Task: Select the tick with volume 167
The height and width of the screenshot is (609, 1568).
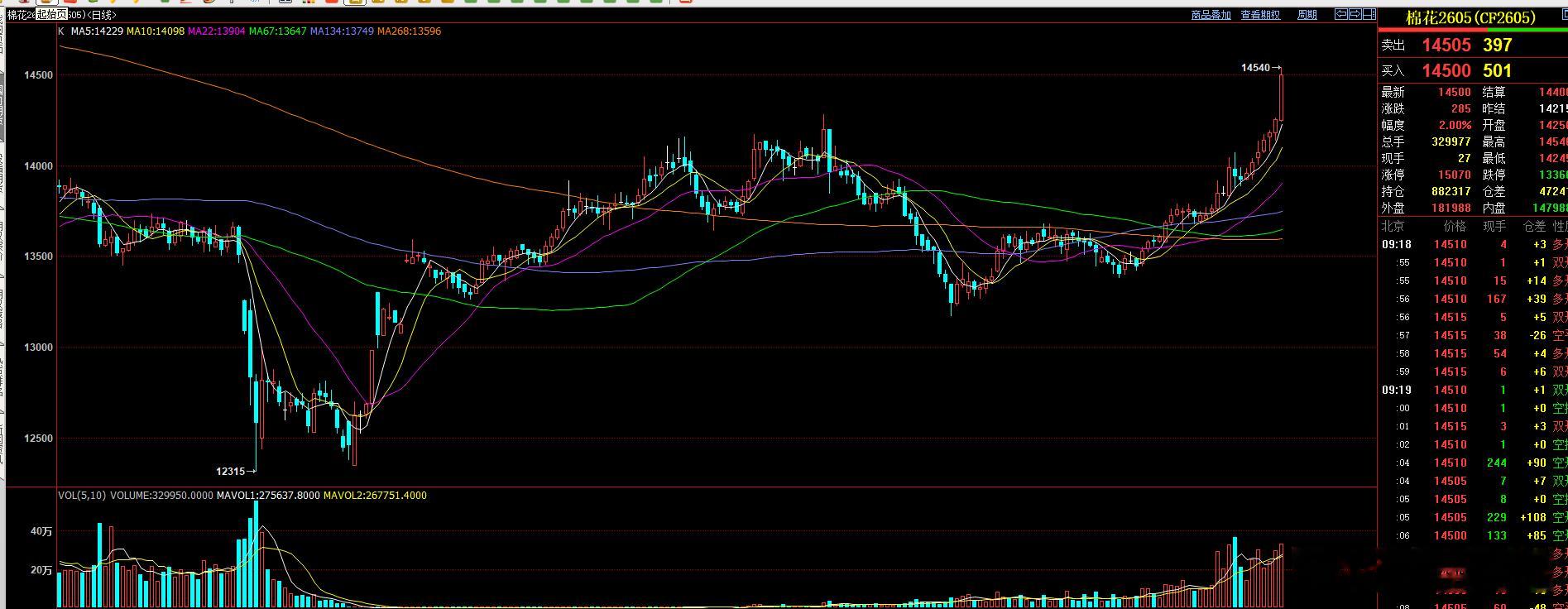Action: pos(1473,300)
